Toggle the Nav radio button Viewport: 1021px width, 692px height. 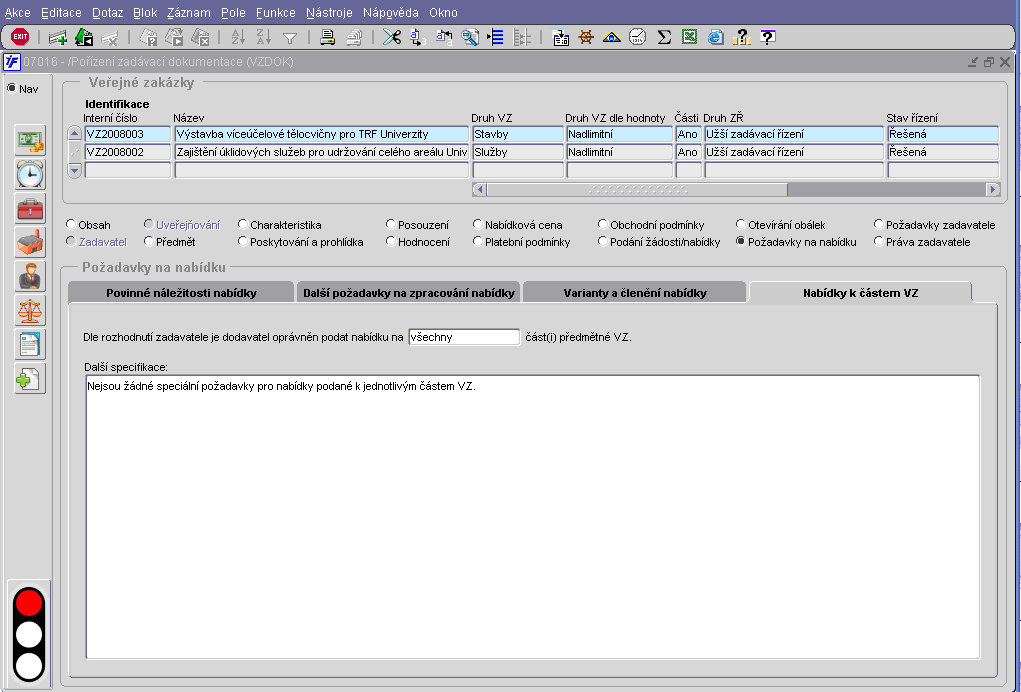(x=12, y=89)
